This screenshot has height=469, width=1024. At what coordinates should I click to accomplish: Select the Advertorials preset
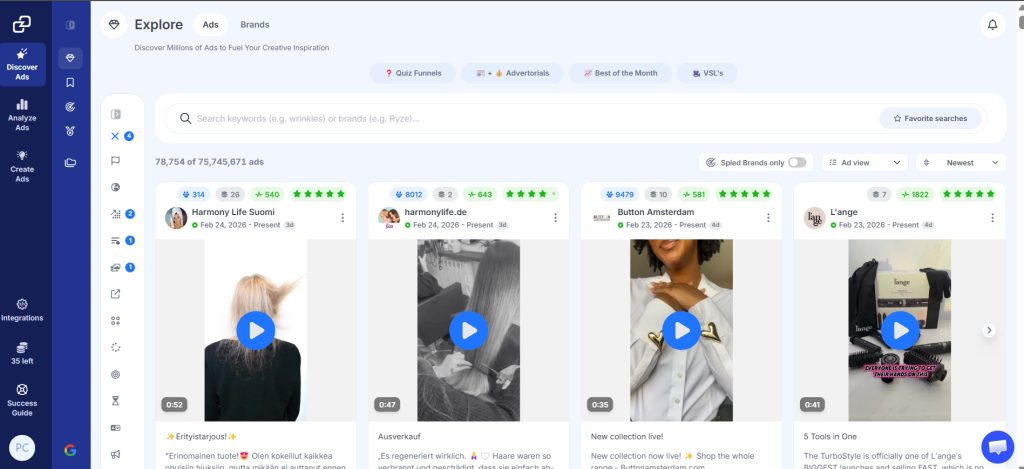coord(512,73)
